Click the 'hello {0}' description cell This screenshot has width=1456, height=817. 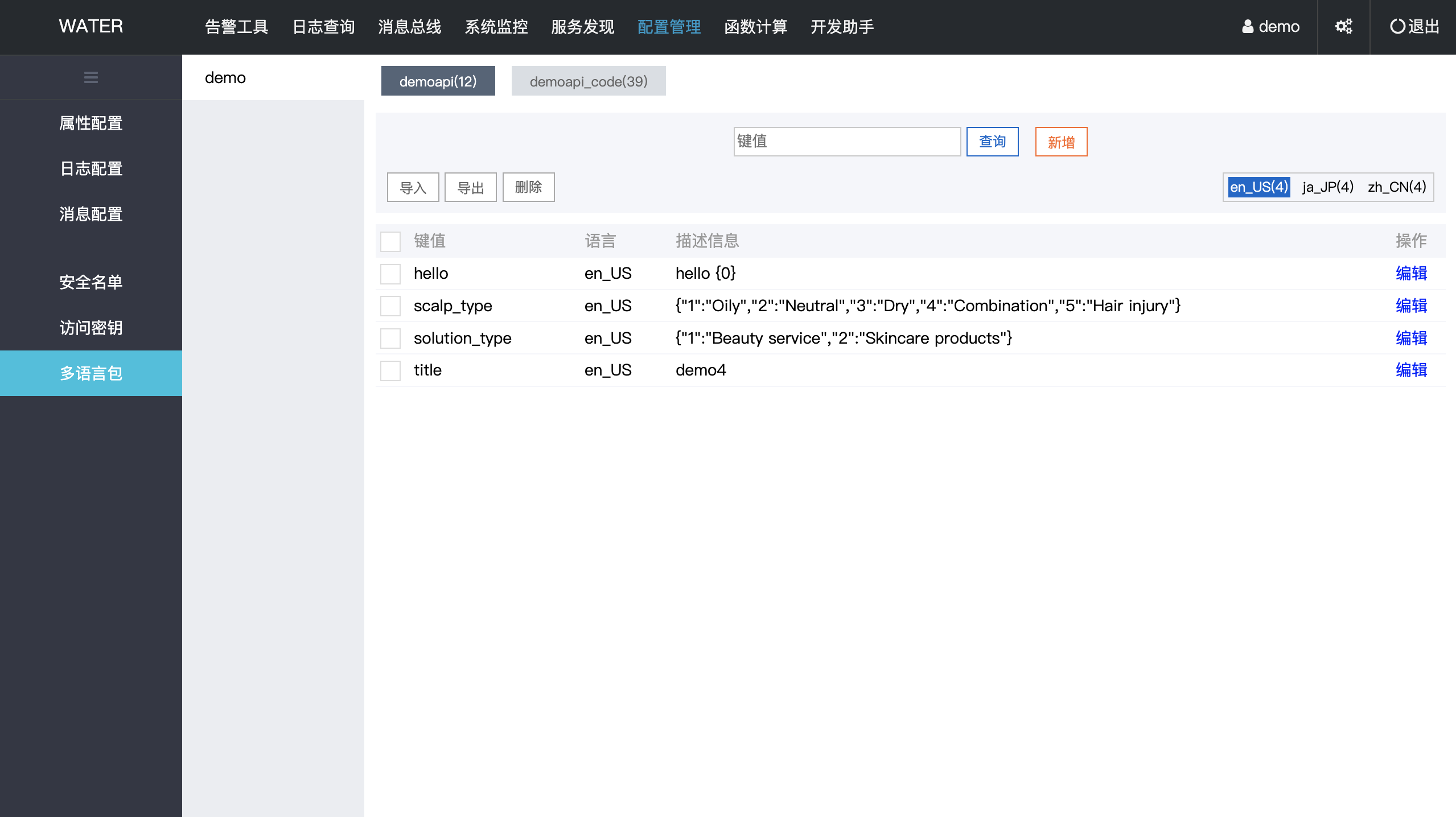(x=706, y=274)
